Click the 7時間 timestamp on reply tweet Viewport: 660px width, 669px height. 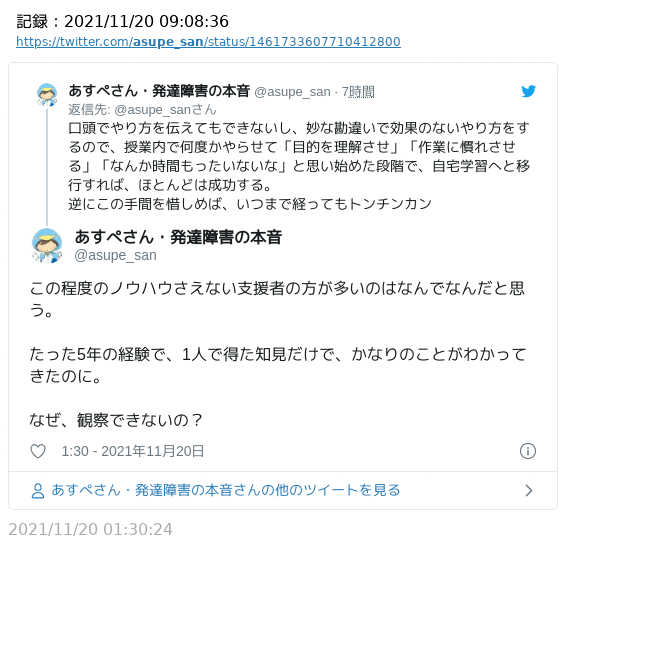tap(358, 92)
